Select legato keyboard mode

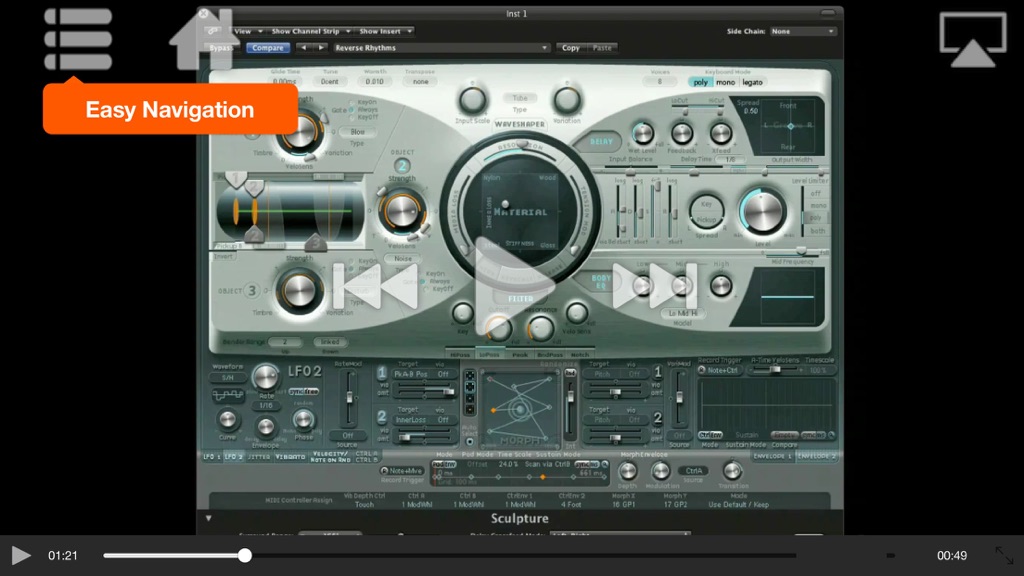752,82
